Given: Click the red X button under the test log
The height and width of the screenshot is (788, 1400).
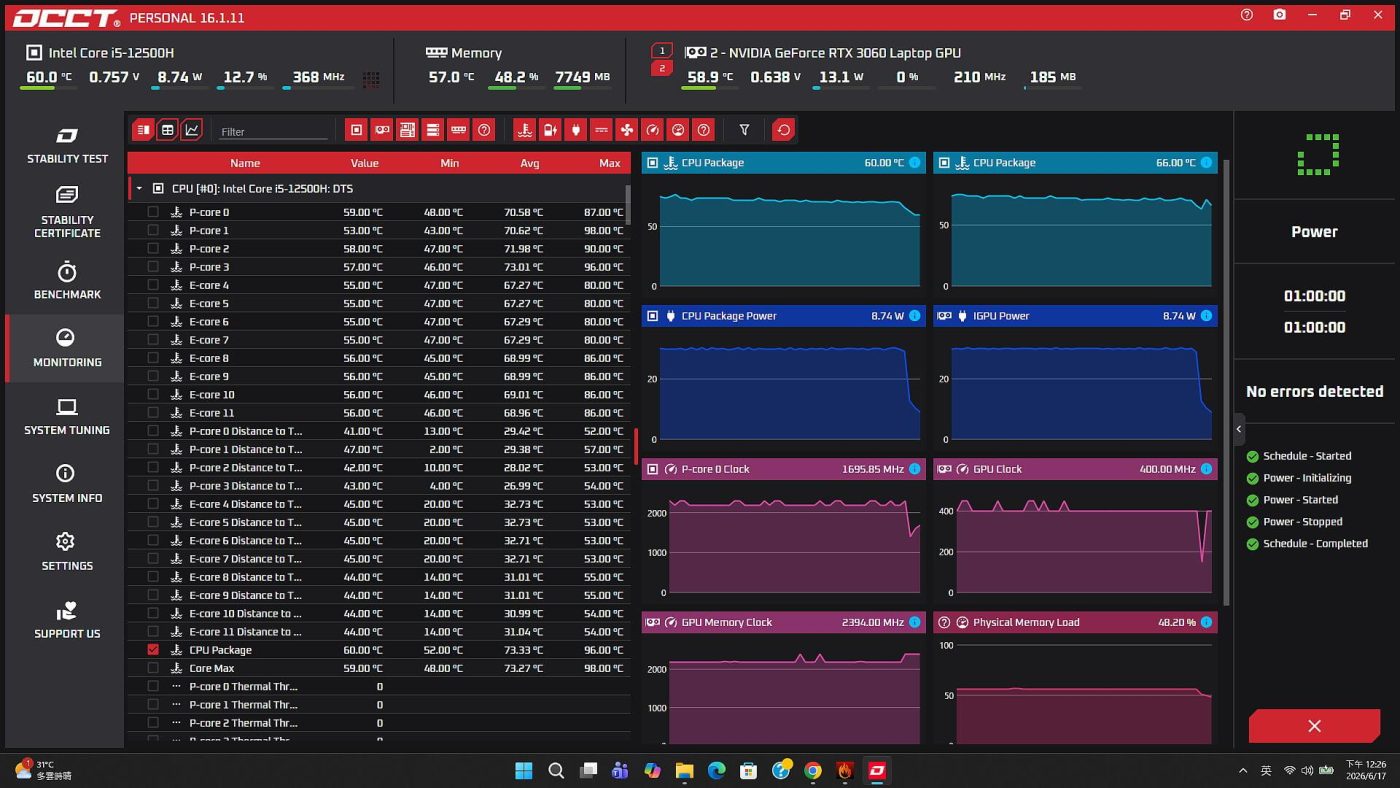Looking at the screenshot, I should 1314,726.
